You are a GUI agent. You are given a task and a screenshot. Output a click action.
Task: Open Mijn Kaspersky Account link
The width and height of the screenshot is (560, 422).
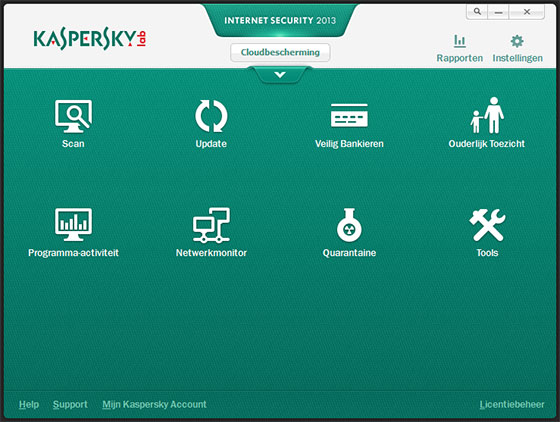click(x=154, y=405)
